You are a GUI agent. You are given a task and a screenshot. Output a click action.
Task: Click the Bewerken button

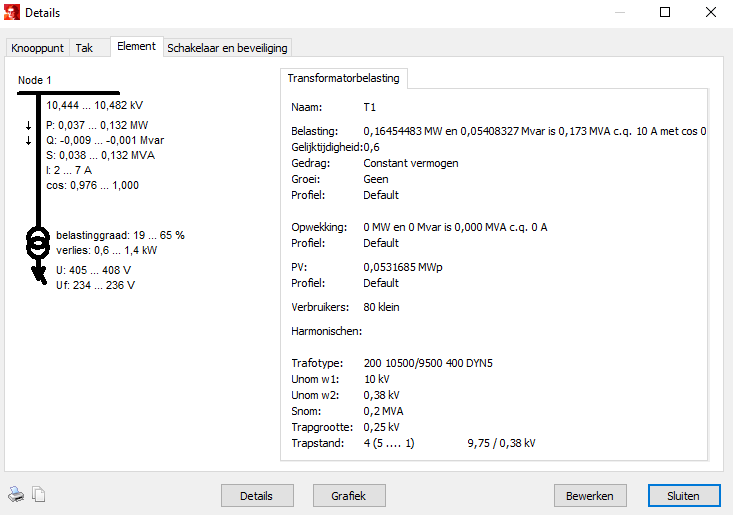pyautogui.click(x=590, y=496)
